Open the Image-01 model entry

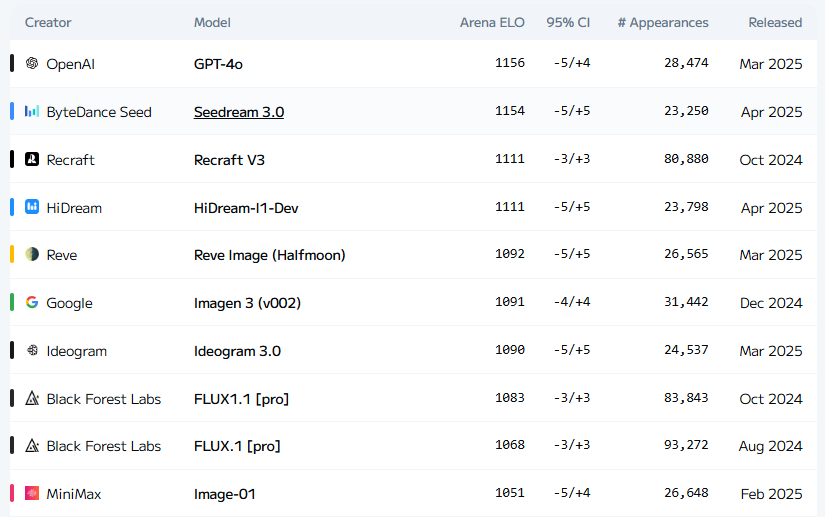click(x=225, y=494)
